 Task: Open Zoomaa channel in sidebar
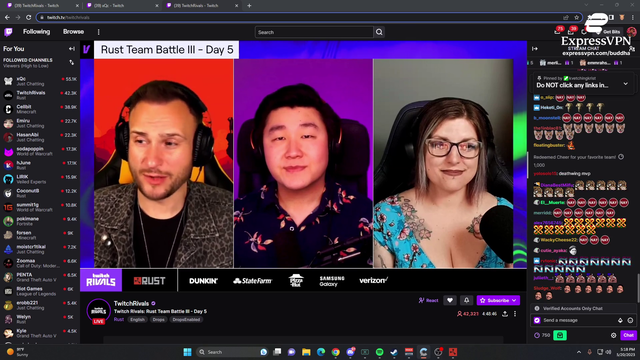click(x=40, y=263)
